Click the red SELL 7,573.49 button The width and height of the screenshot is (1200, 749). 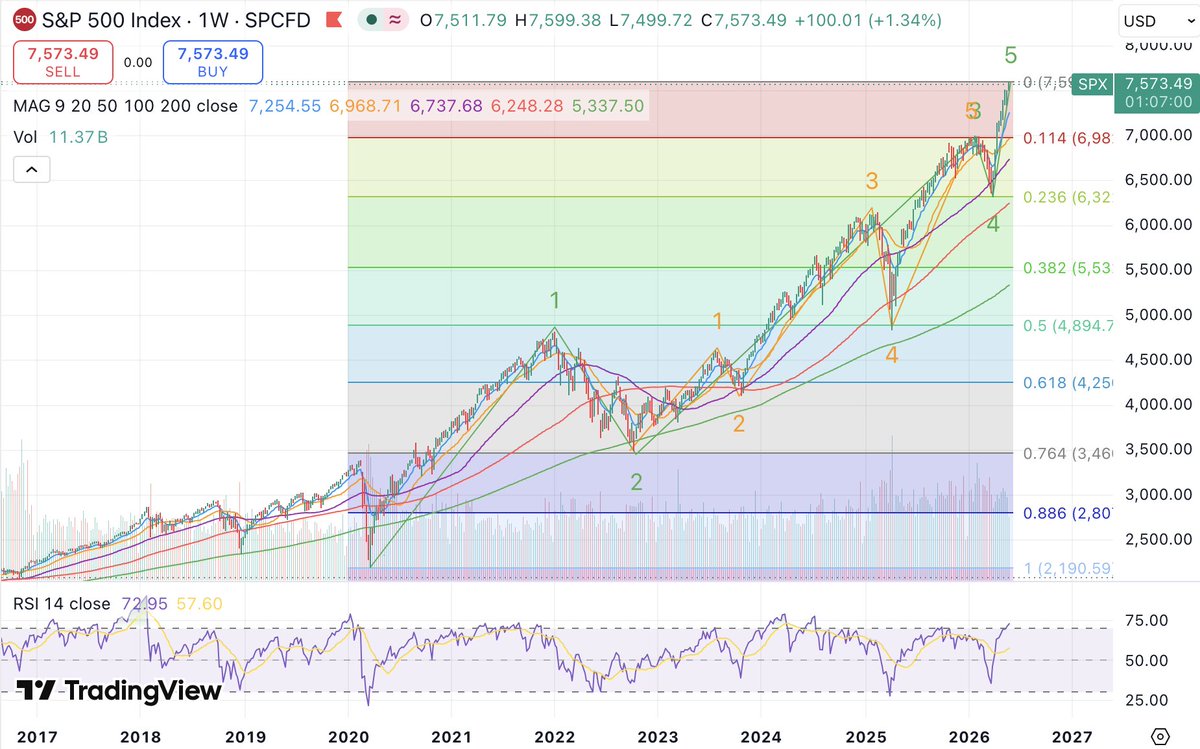(x=64, y=62)
